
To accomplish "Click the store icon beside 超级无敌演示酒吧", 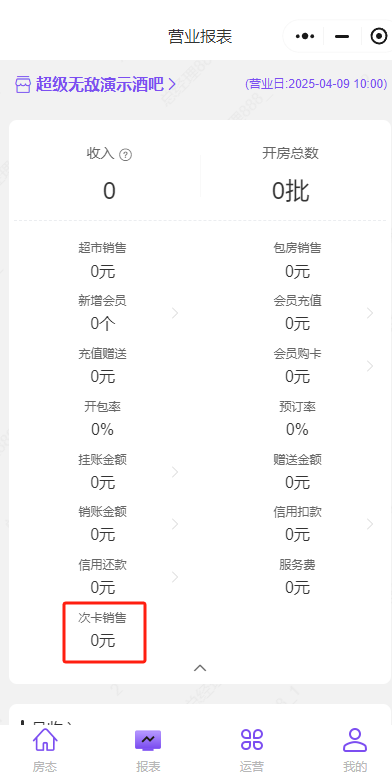I will (23, 84).
